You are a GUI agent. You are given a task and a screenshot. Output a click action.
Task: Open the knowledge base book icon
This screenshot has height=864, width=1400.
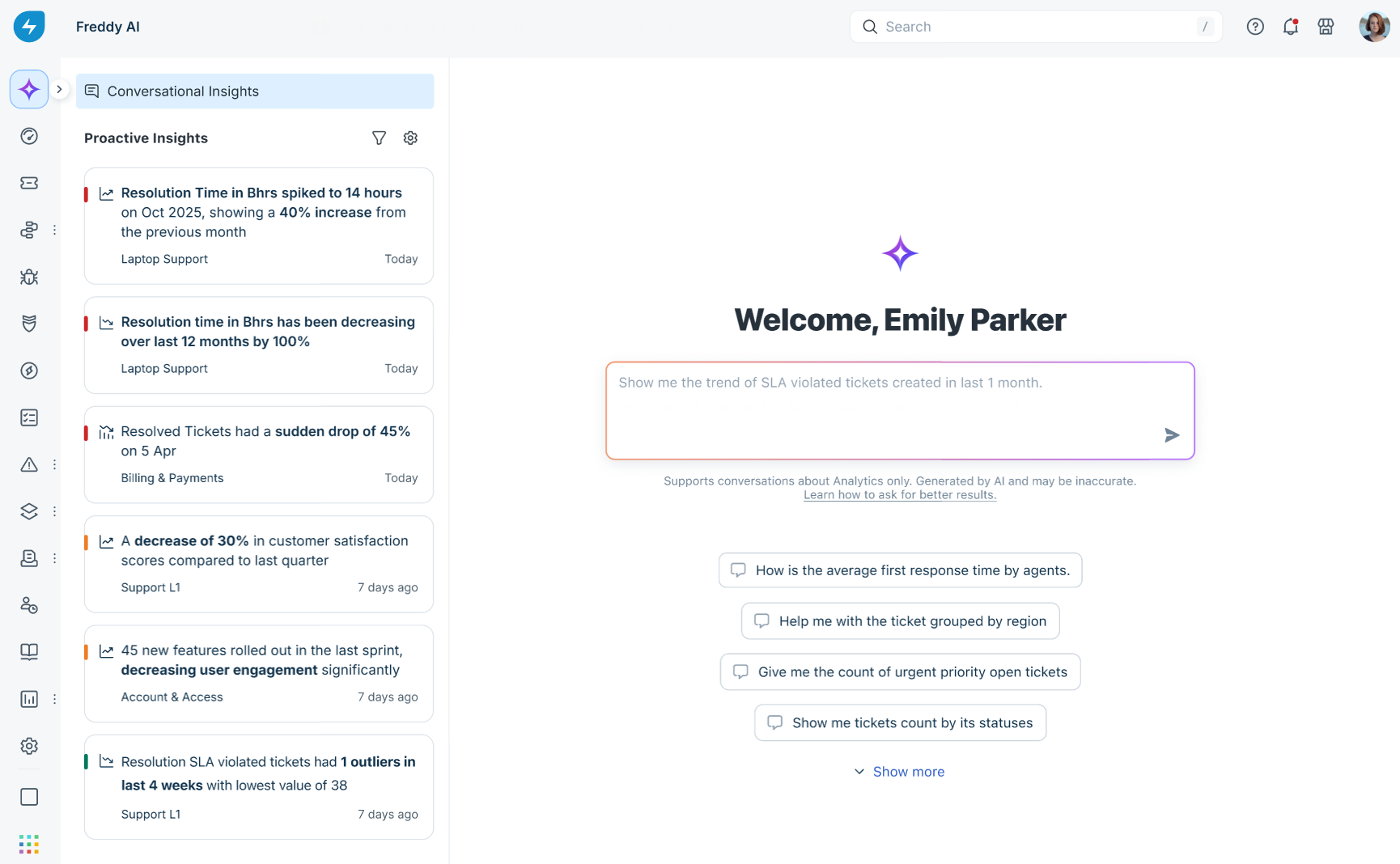point(29,652)
